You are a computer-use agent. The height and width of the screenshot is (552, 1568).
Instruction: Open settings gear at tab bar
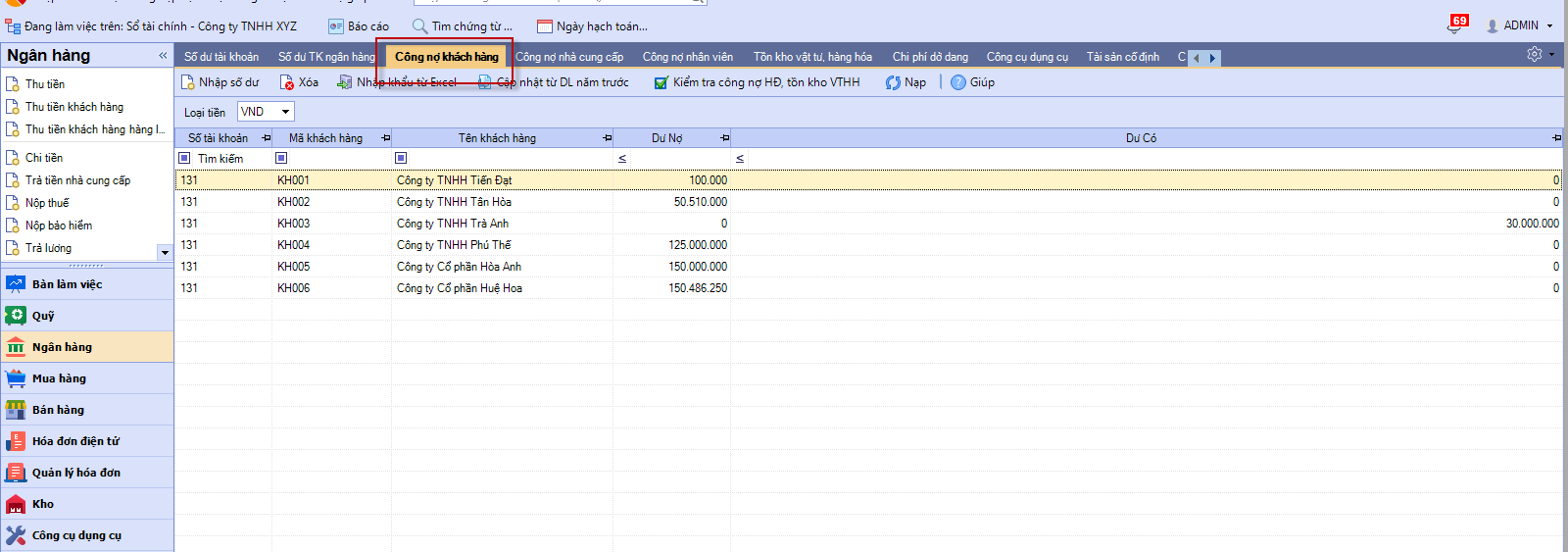coord(1535,55)
